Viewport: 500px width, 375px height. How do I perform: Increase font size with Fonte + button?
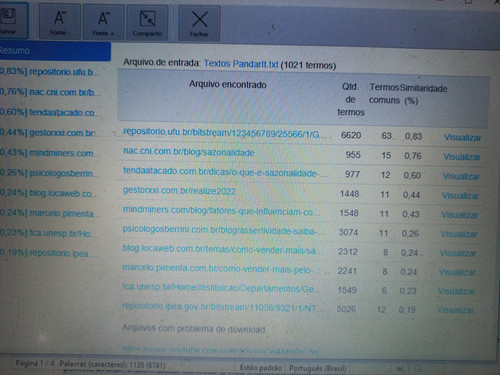click(x=103, y=22)
